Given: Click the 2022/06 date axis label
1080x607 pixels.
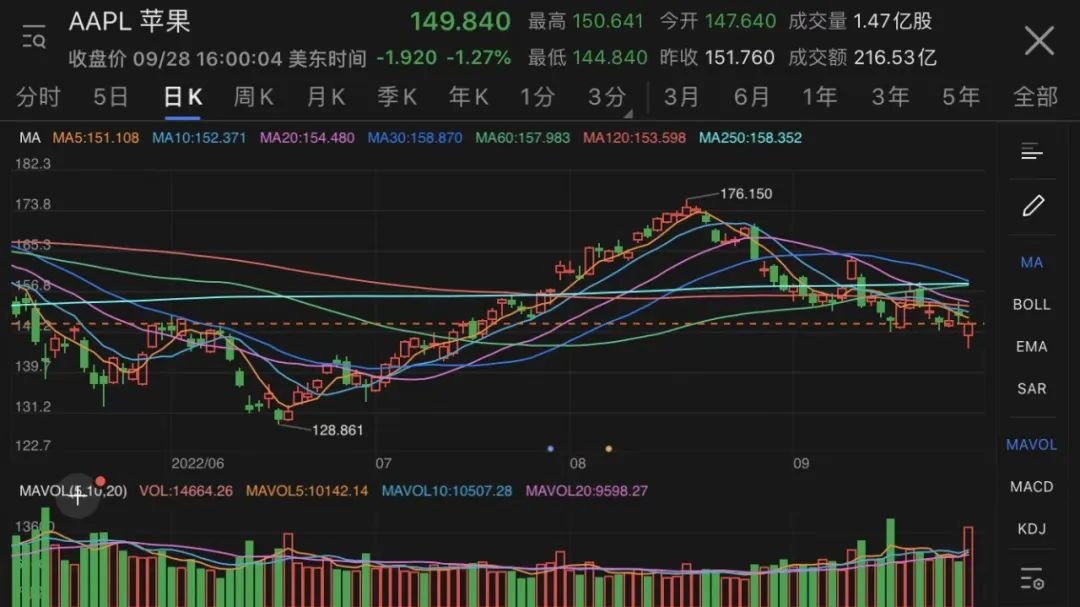Looking at the screenshot, I should click(x=198, y=464).
